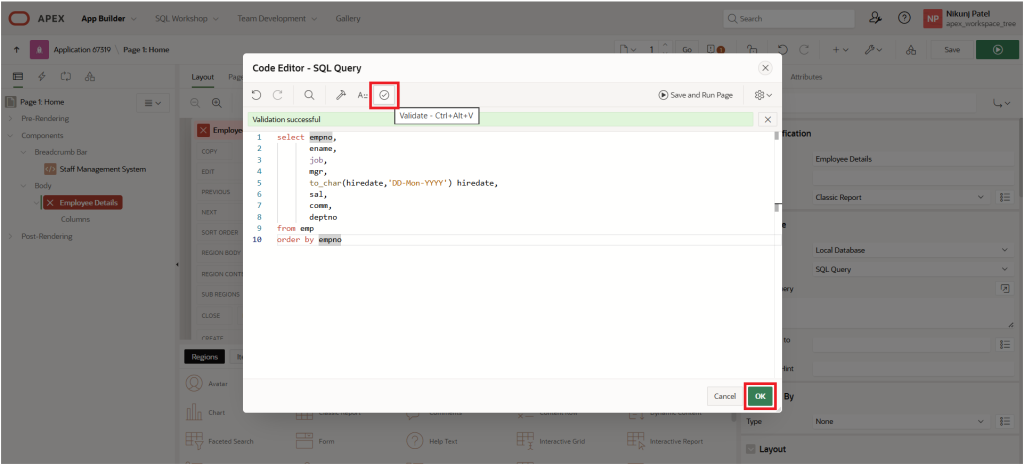Close the Code Editor dialog
This screenshot has height=465, width=1024.
click(x=765, y=67)
